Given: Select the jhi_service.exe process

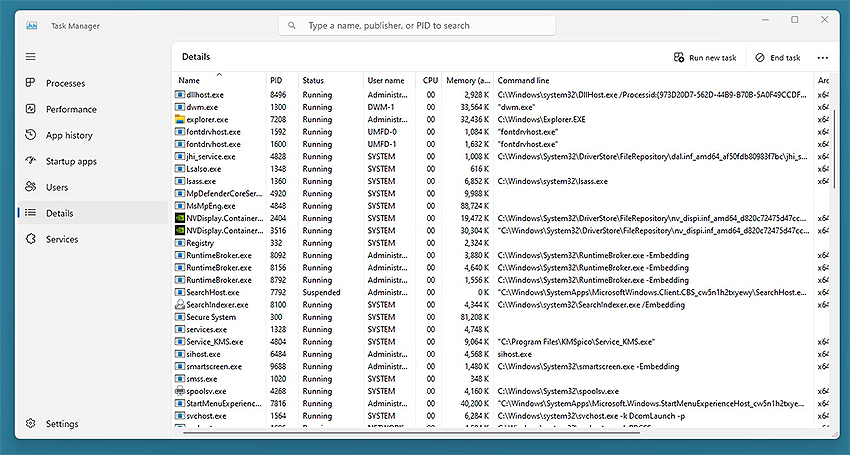Looking at the screenshot, I should click(x=501, y=157).
